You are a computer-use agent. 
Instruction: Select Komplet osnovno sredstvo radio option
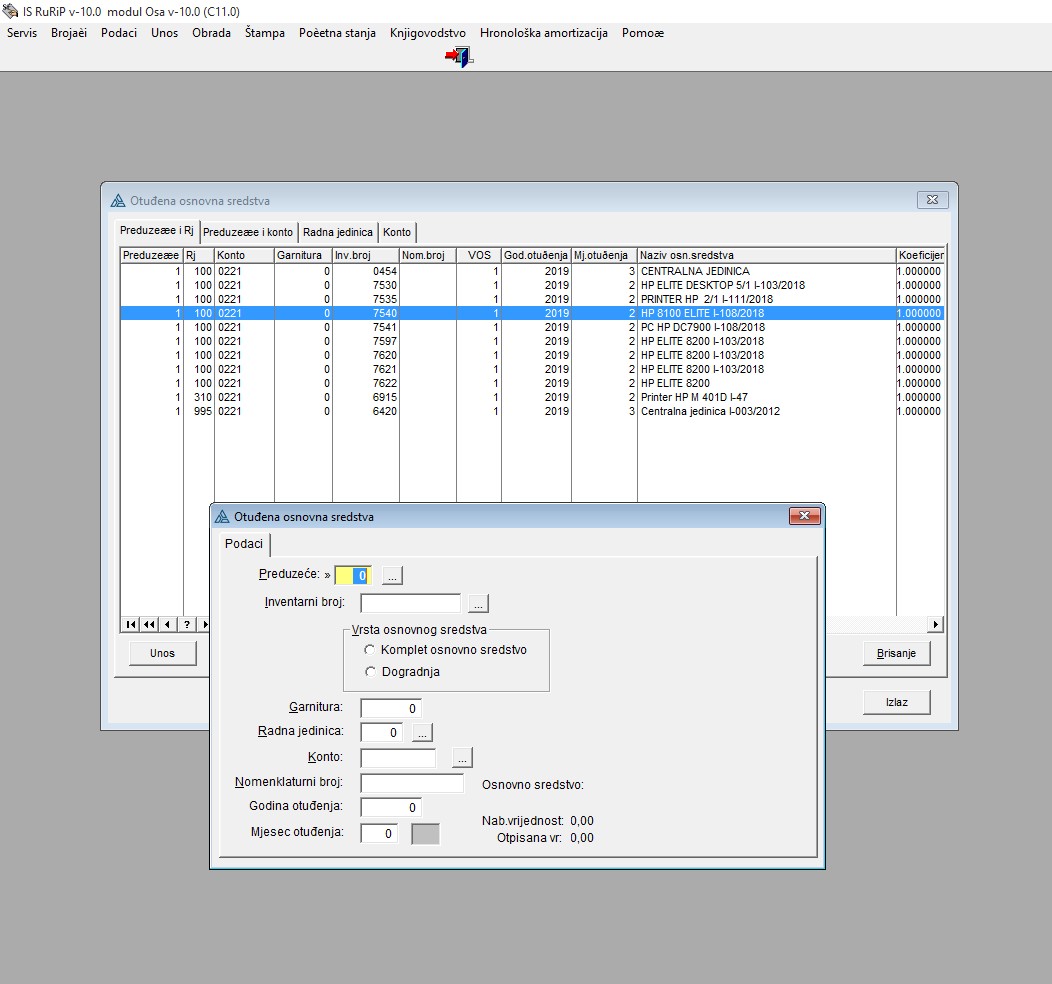pos(370,650)
